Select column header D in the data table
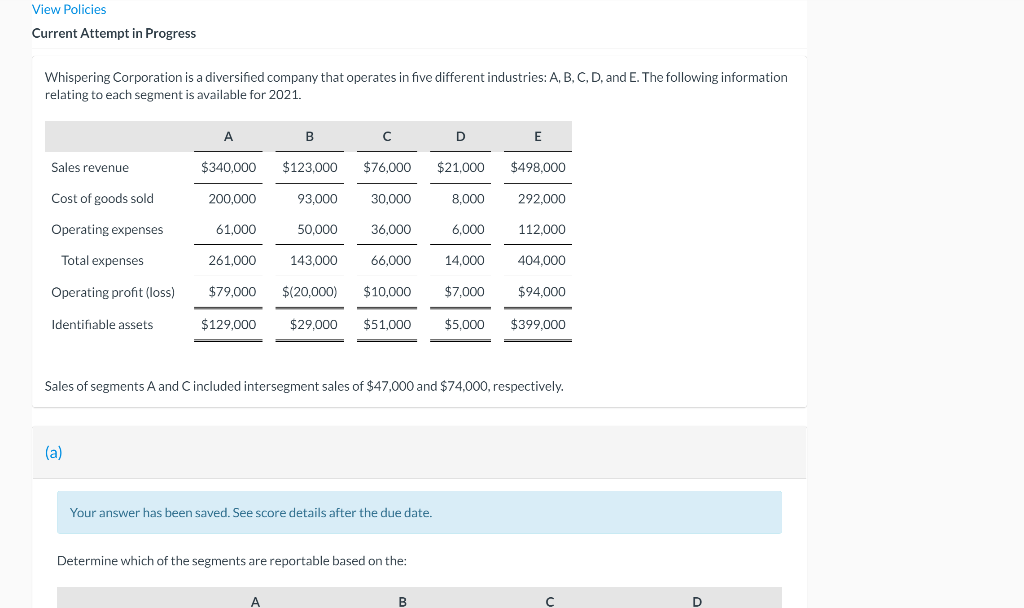1024x608 pixels. (460, 136)
